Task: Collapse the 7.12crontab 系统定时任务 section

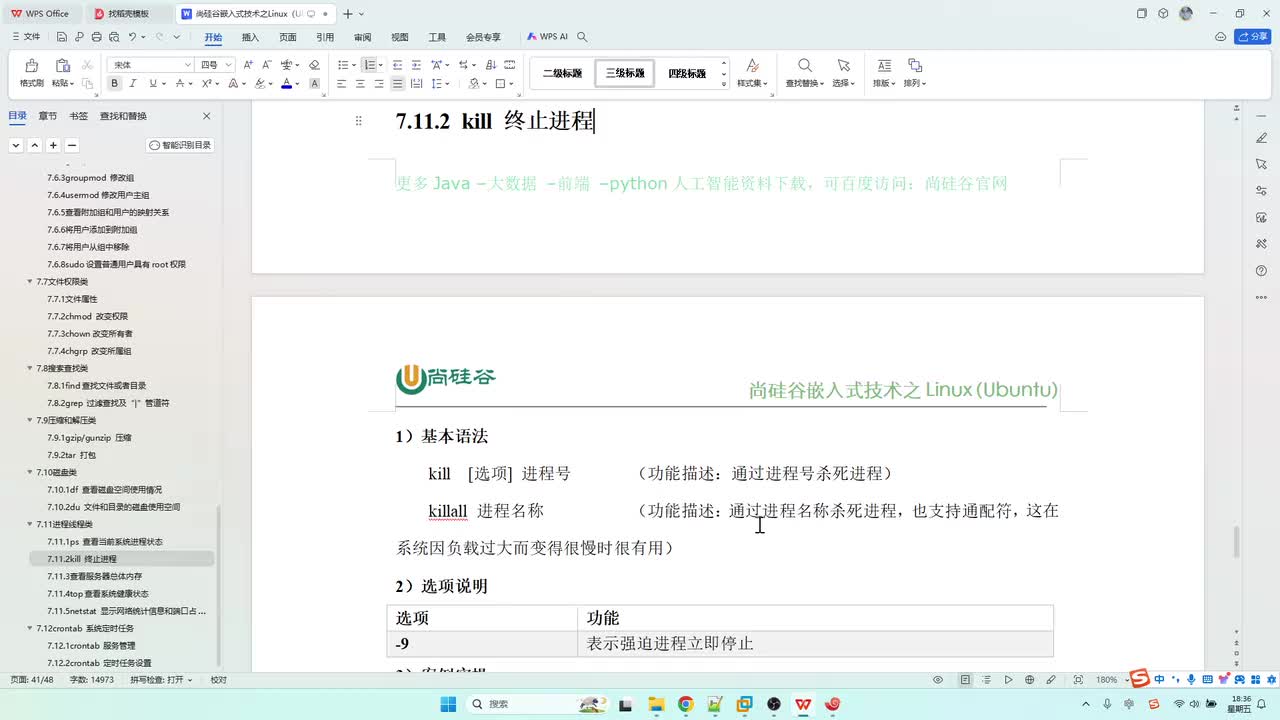Action: [29, 628]
